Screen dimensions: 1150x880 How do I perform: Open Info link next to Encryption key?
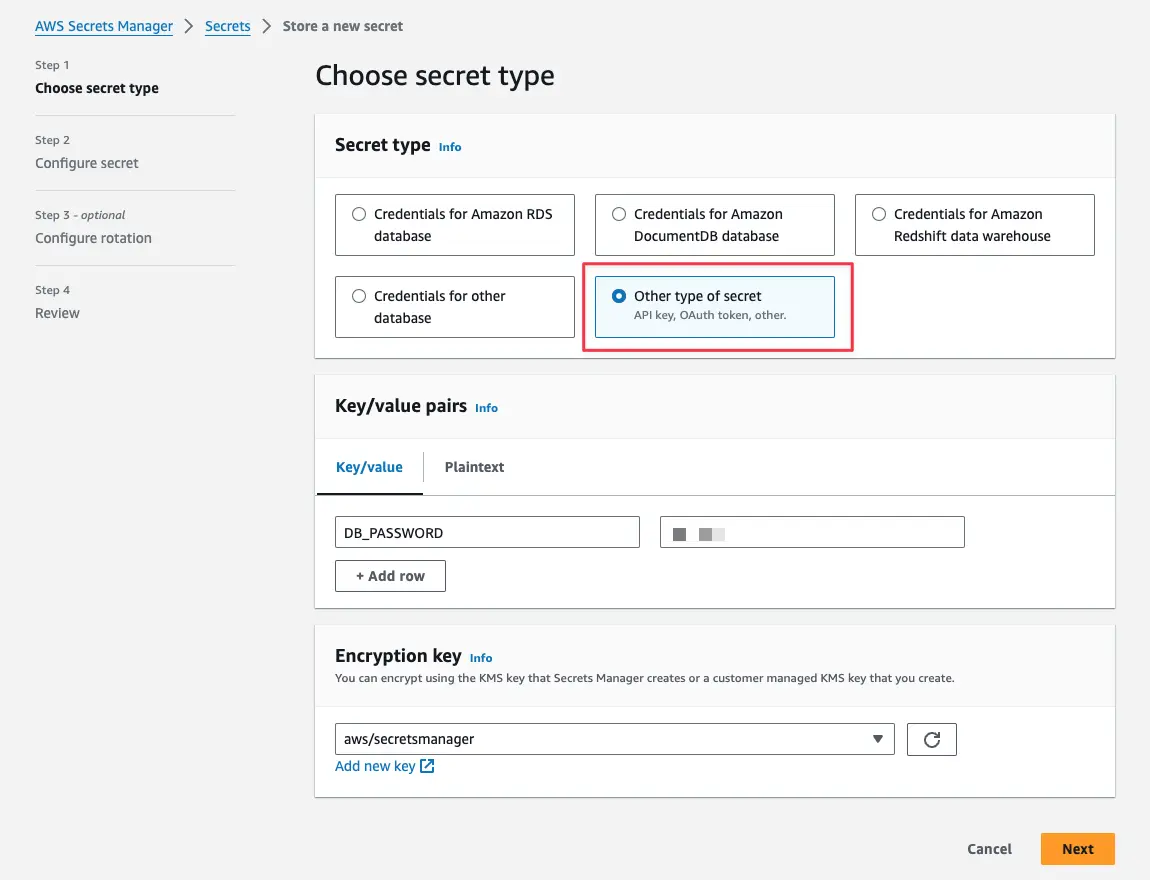click(x=480, y=659)
